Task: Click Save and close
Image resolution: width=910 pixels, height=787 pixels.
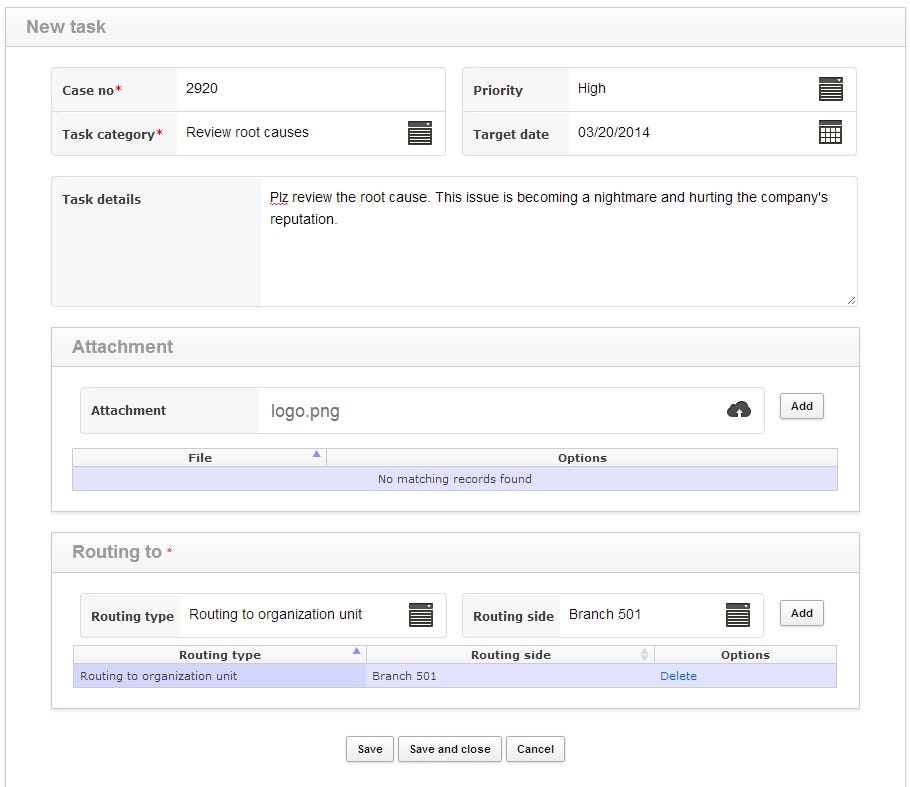Action: tap(449, 749)
